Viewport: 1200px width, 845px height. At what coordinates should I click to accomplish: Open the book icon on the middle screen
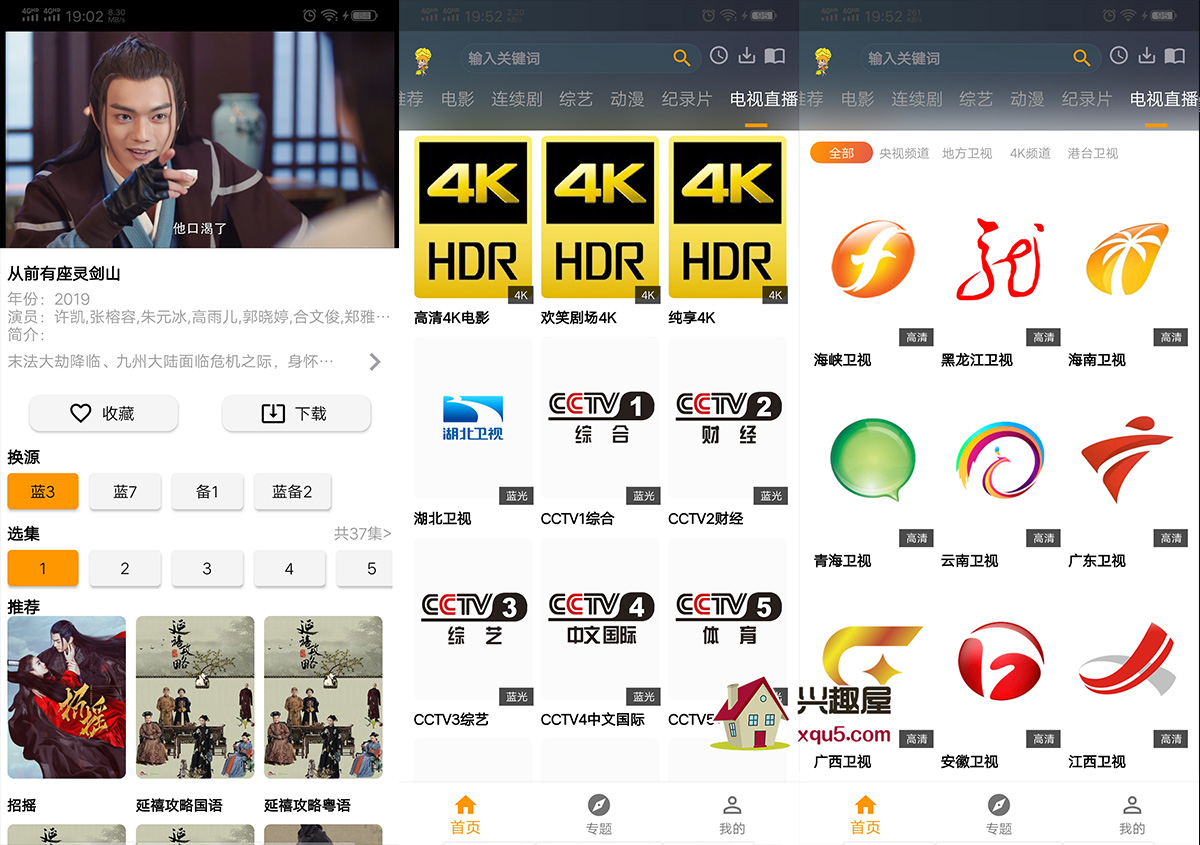point(774,56)
